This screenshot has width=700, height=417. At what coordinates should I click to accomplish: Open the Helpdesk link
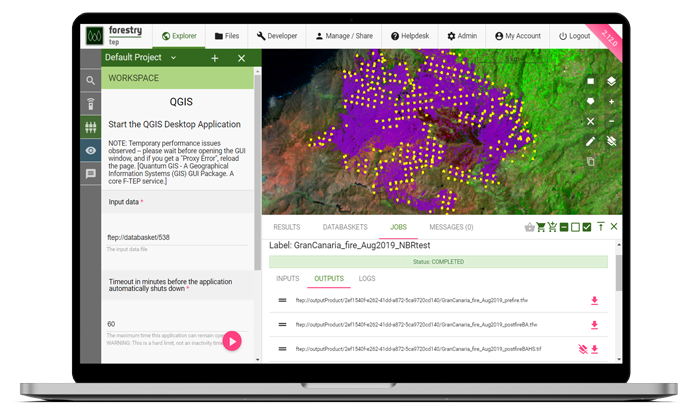pyautogui.click(x=409, y=36)
